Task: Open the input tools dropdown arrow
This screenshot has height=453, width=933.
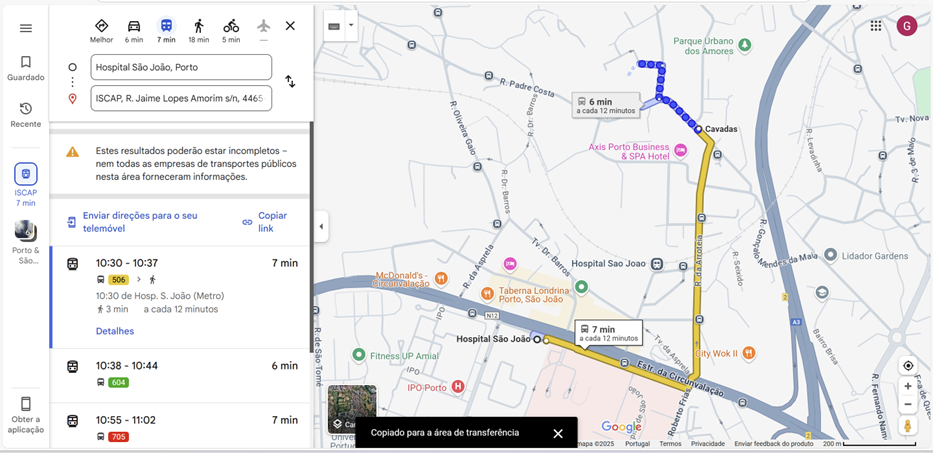Action: coord(351,26)
